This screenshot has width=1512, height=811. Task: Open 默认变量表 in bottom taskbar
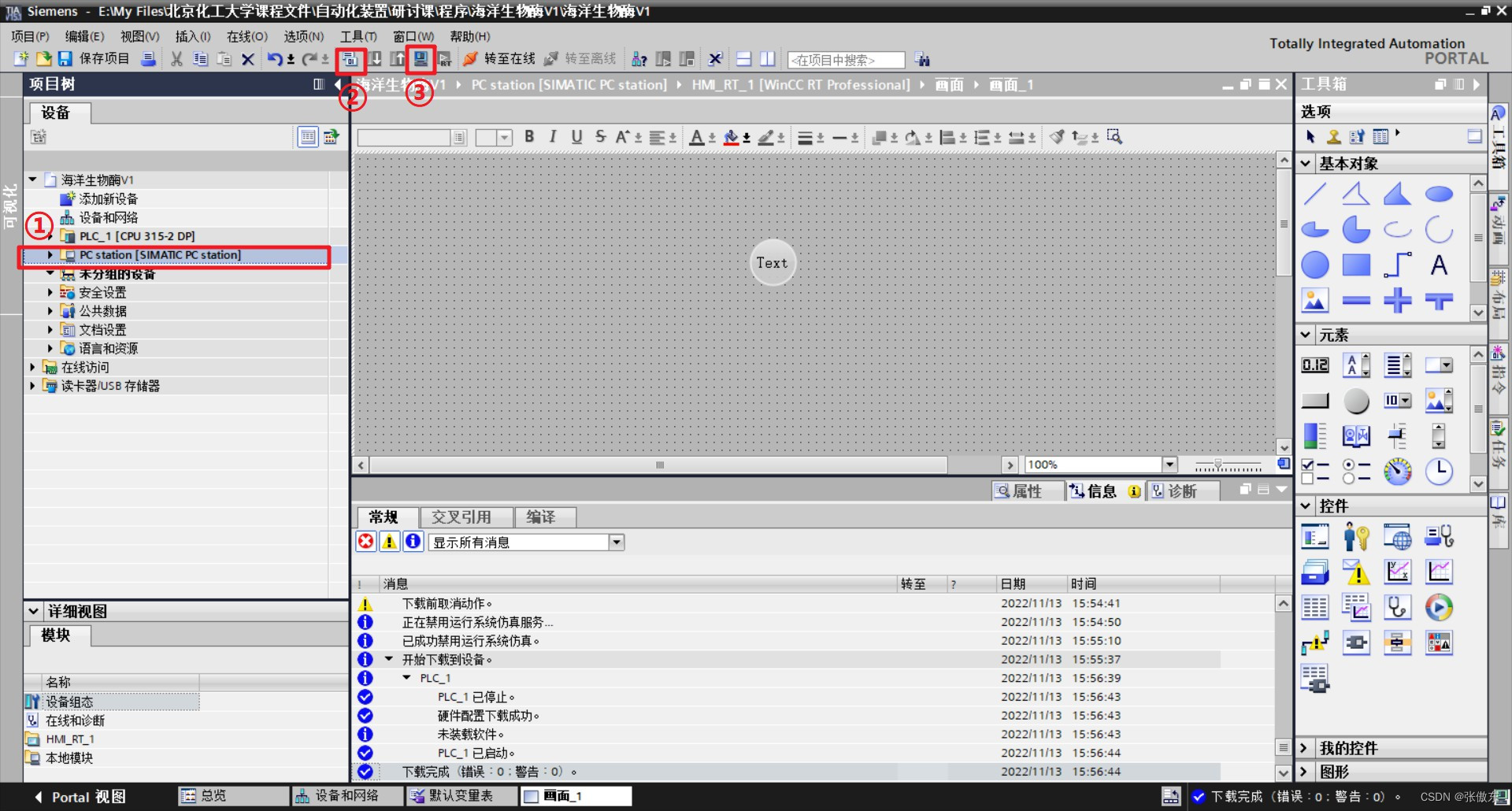[x=461, y=796]
